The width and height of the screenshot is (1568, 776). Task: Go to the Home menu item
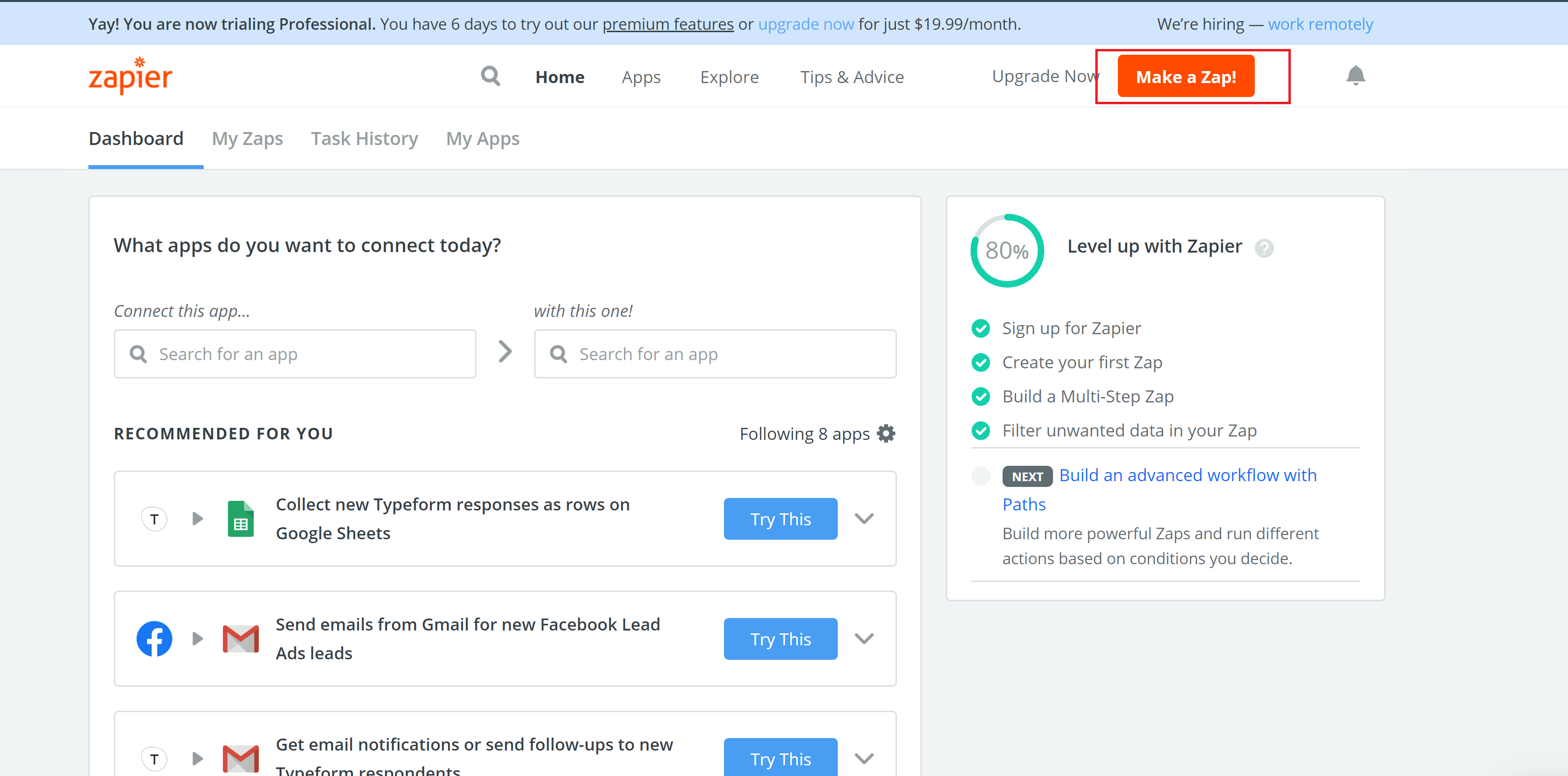coord(559,77)
